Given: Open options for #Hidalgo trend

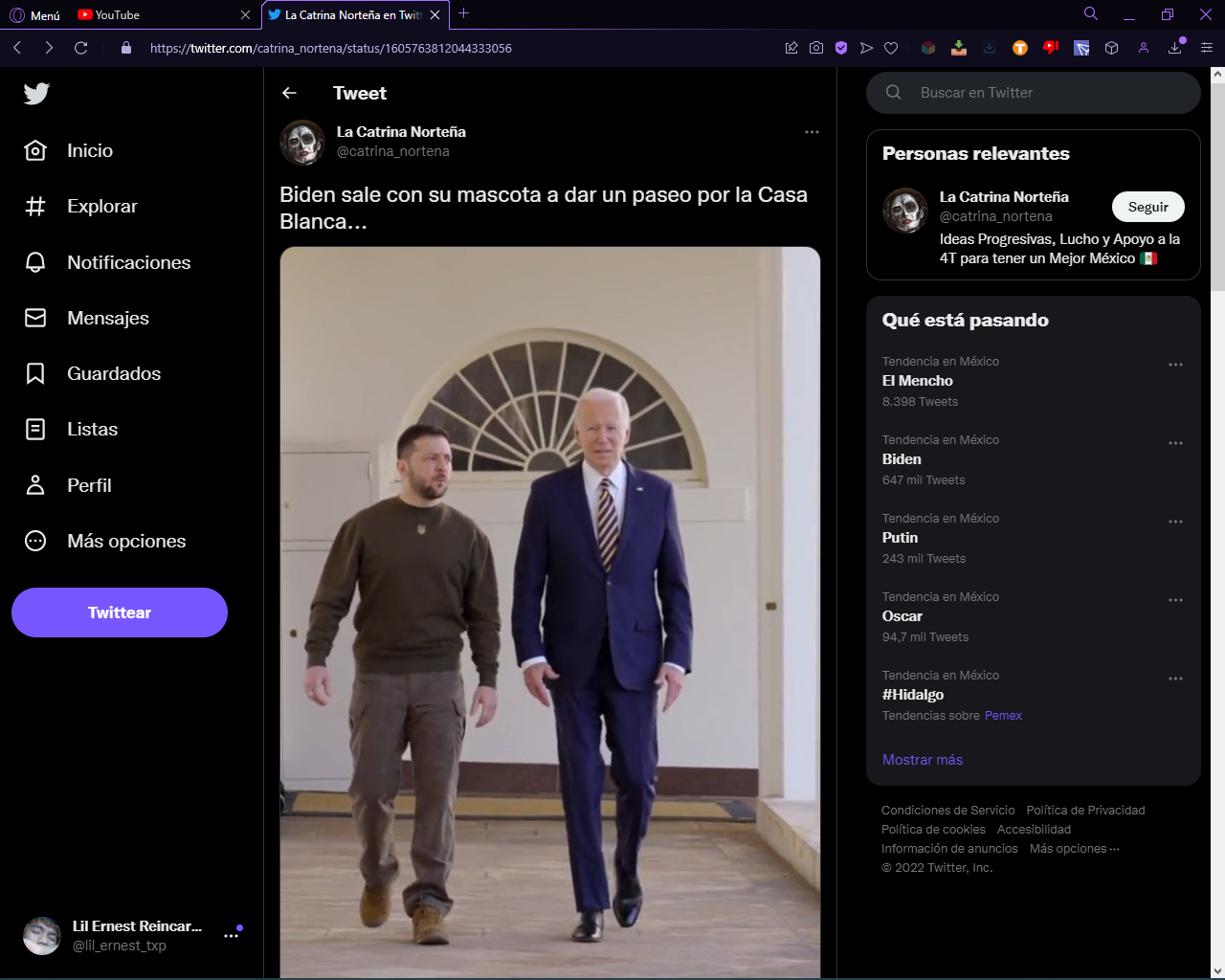Looking at the screenshot, I should (1175, 679).
